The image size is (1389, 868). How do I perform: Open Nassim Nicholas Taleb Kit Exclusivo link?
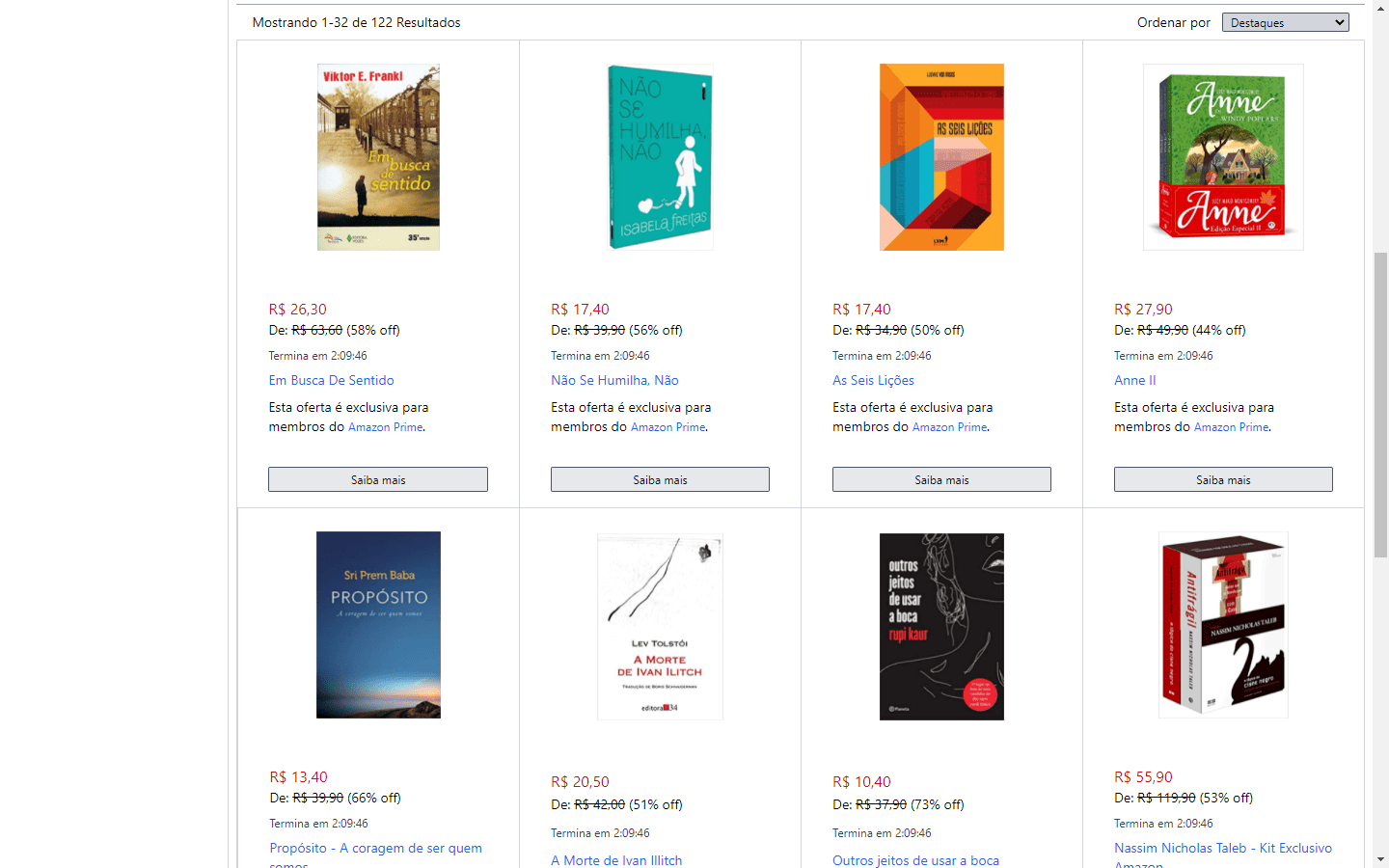[1223, 848]
